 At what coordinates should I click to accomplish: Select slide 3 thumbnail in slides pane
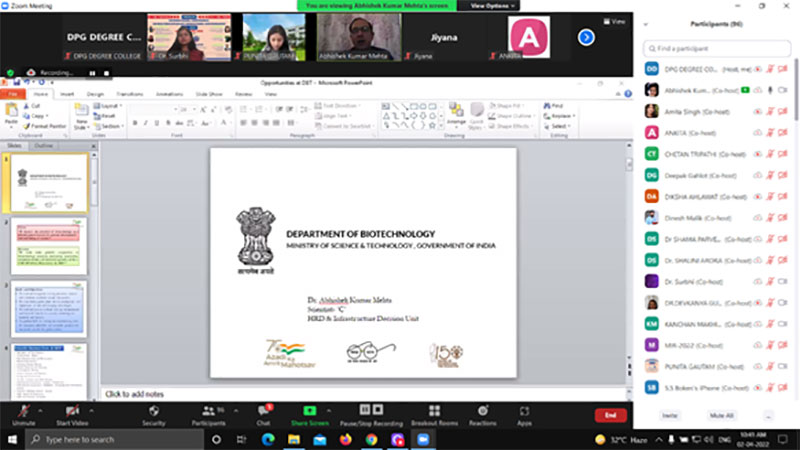pos(49,309)
